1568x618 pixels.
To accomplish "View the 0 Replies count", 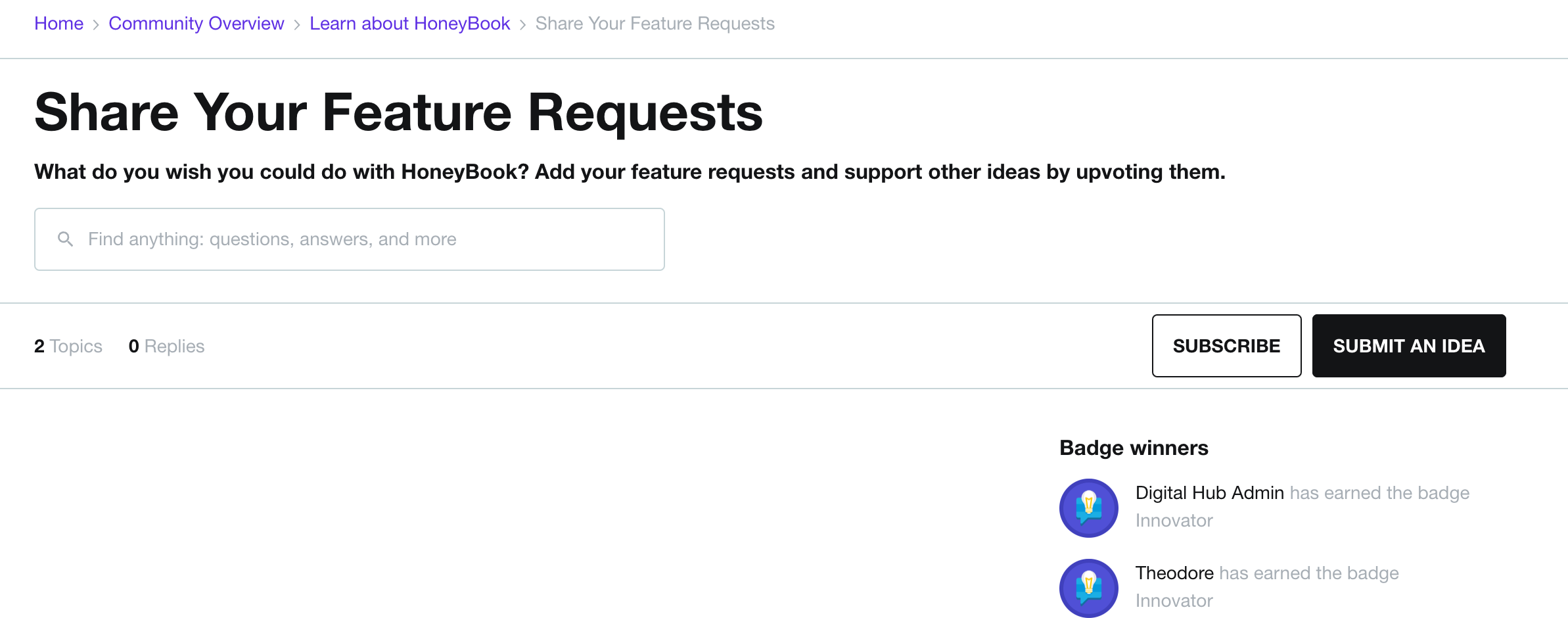I will pyautogui.click(x=167, y=346).
